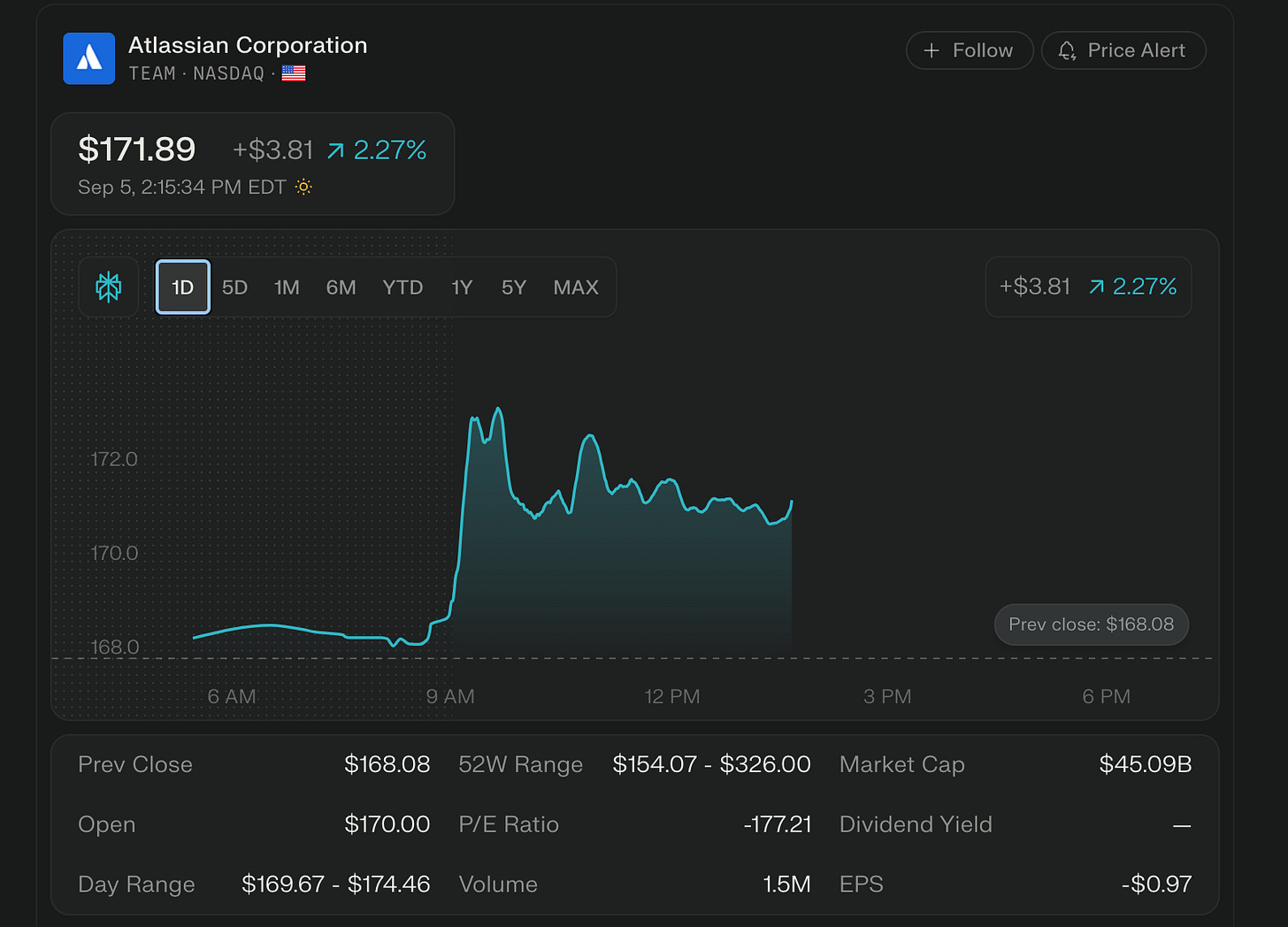Switch chart to YTD range
The height and width of the screenshot is (927, 1288).
pyautogui.click(x=402, y=287)
